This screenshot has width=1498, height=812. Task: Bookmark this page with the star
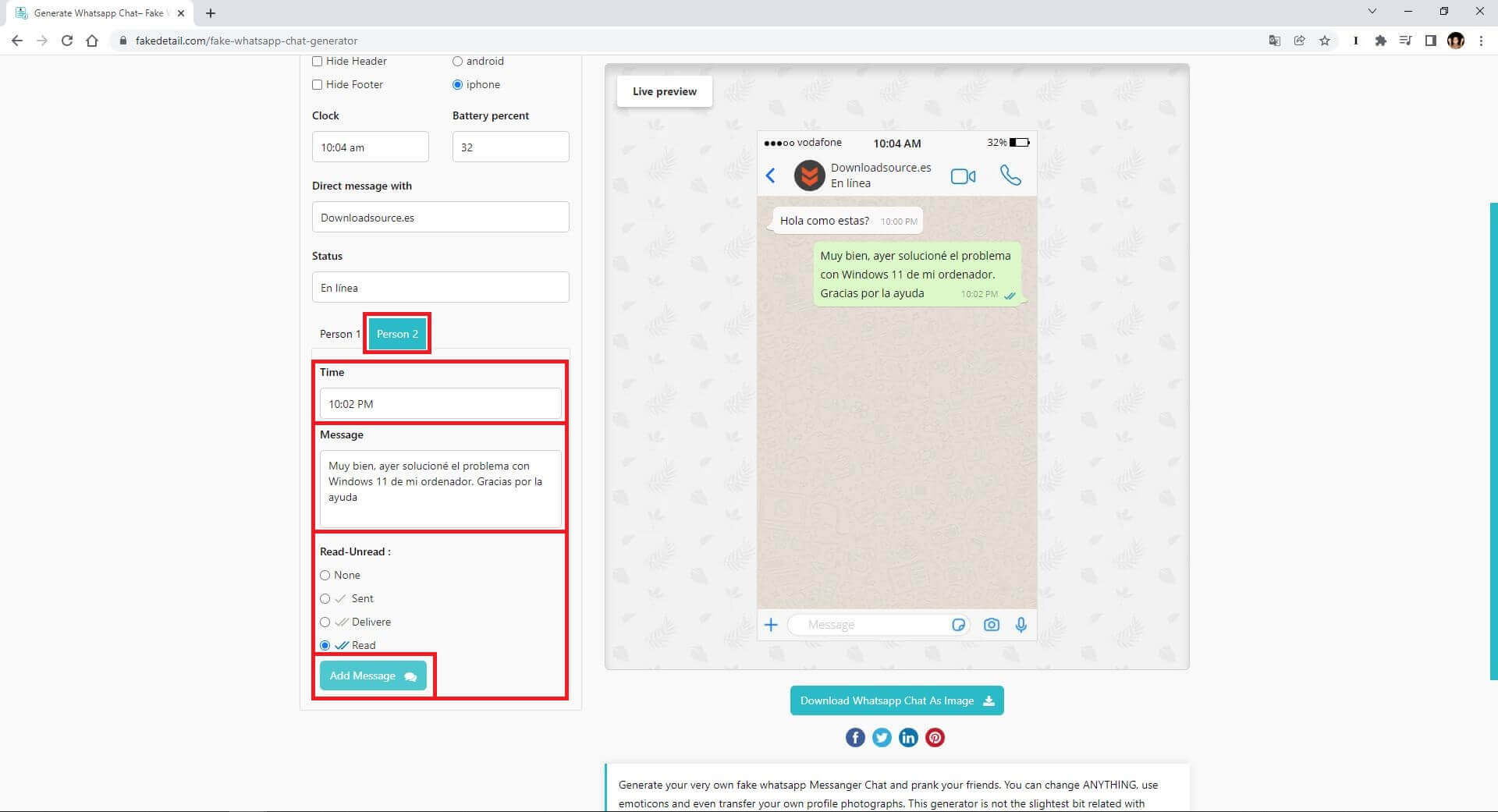1324,41
